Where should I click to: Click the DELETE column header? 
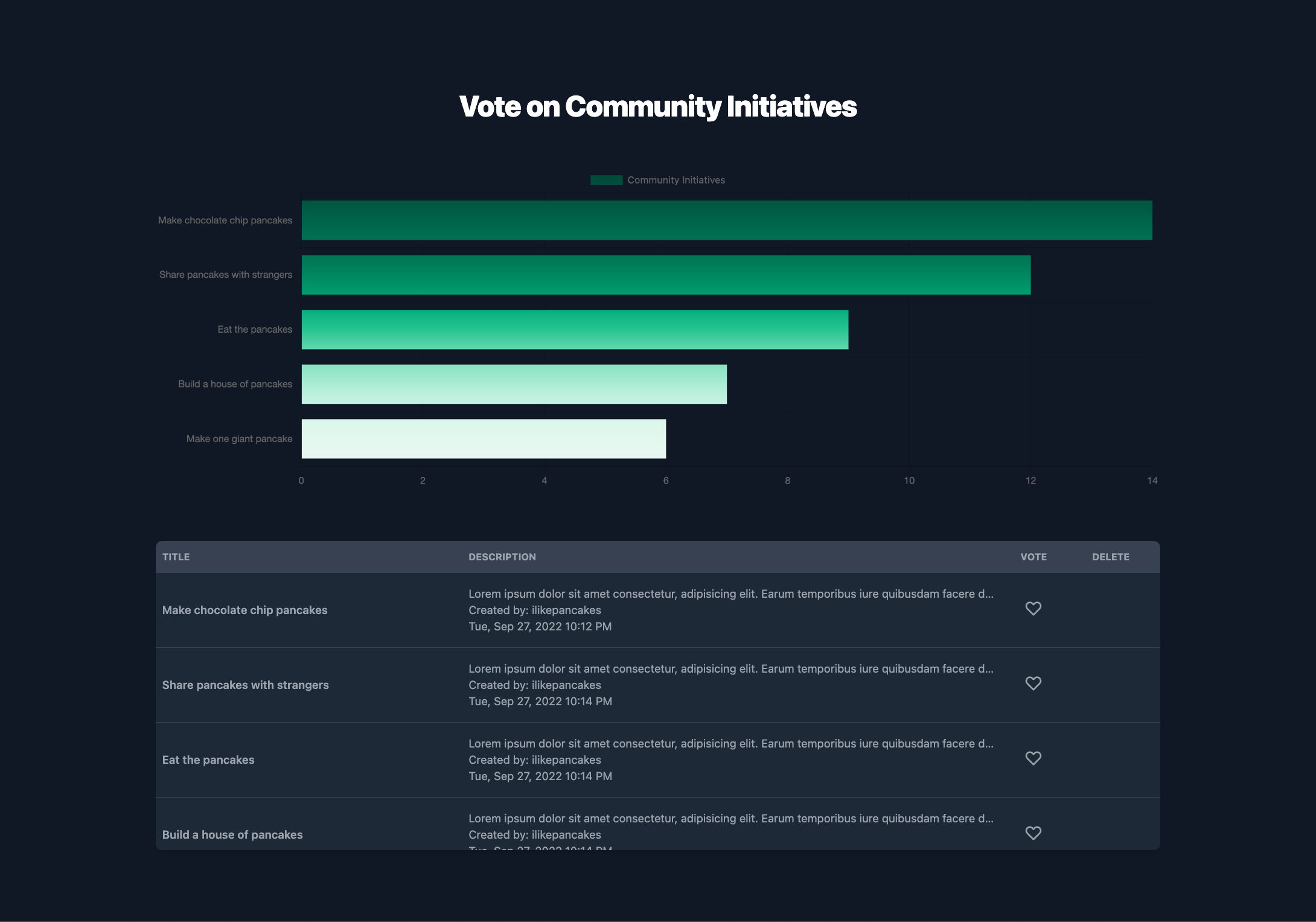tap(1110, 557)
